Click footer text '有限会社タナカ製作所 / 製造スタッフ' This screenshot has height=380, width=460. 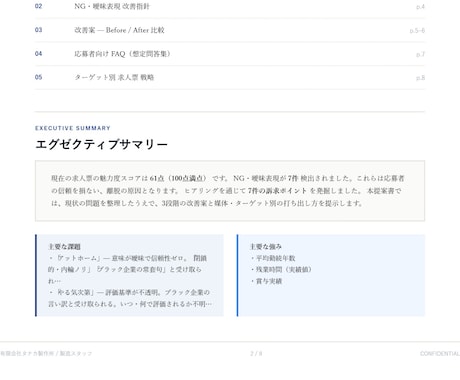pos(46,353)
